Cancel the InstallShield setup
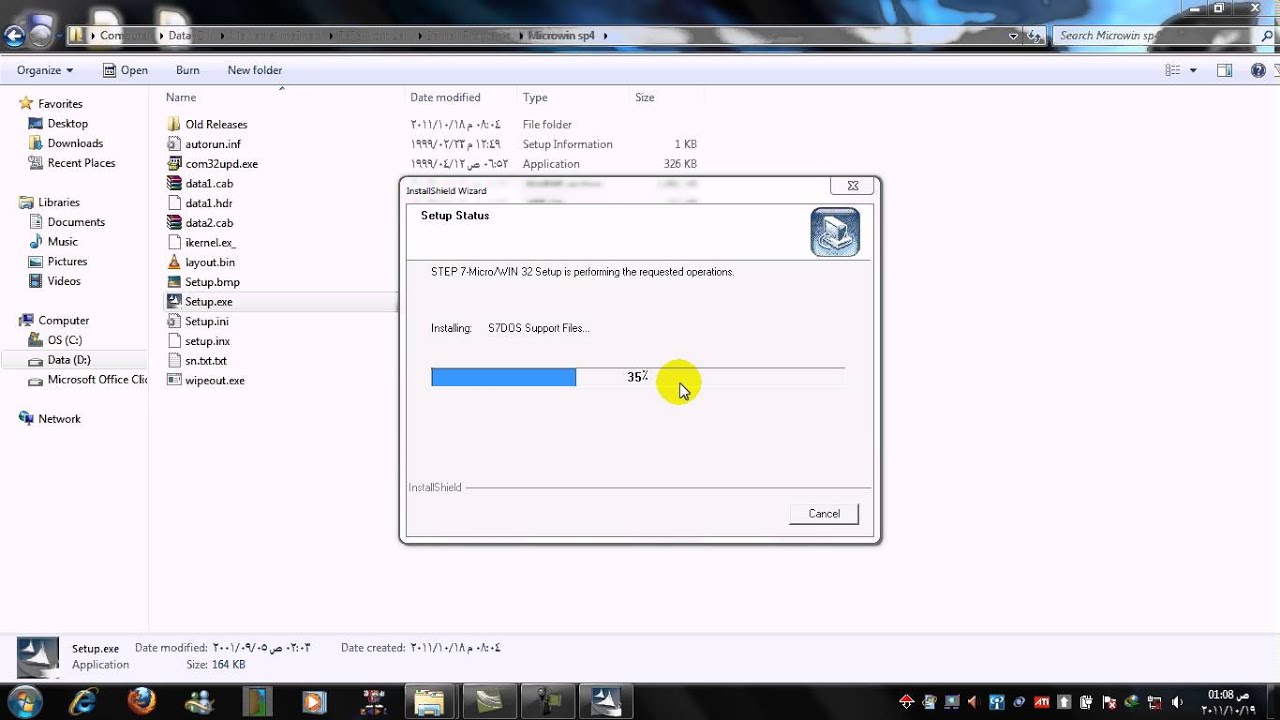 click(x=824, y=513)
